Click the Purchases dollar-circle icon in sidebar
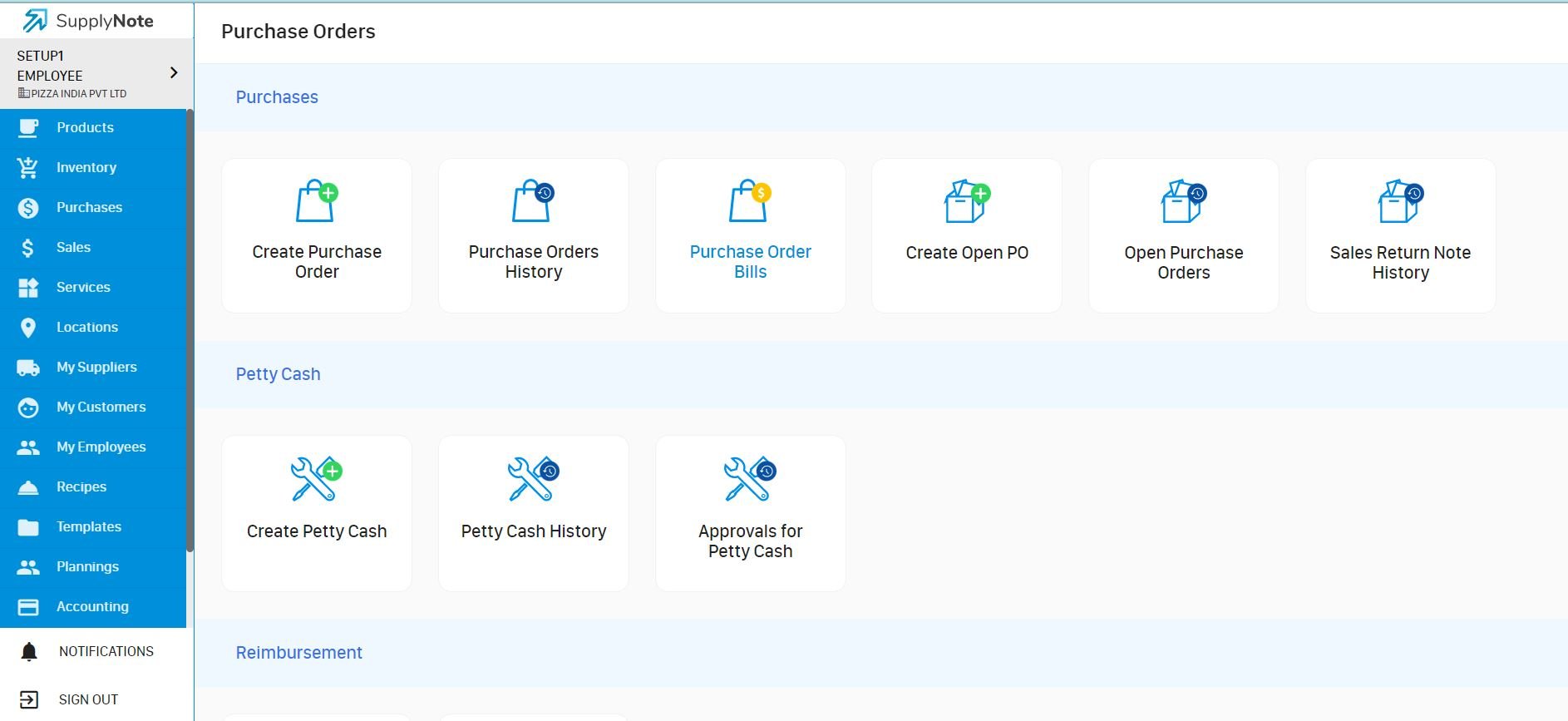 (28, 207)
